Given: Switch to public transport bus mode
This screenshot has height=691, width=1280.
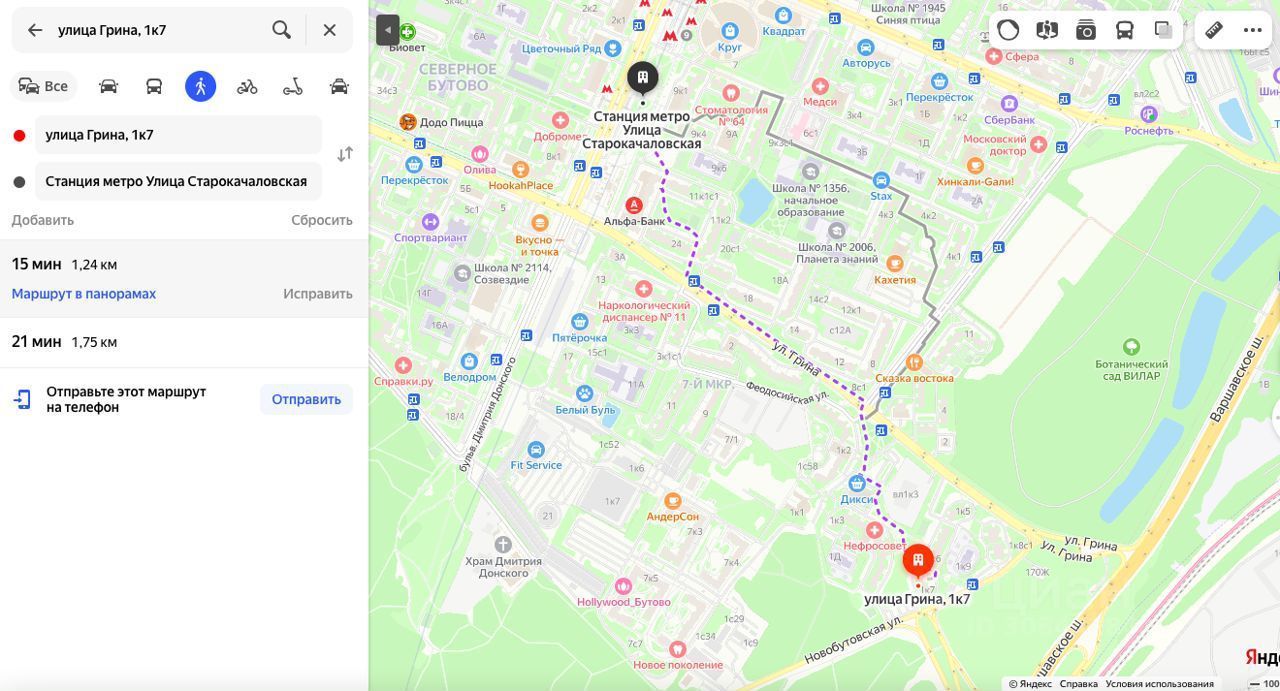Looking at the screenshot, I should coord(154,86).
